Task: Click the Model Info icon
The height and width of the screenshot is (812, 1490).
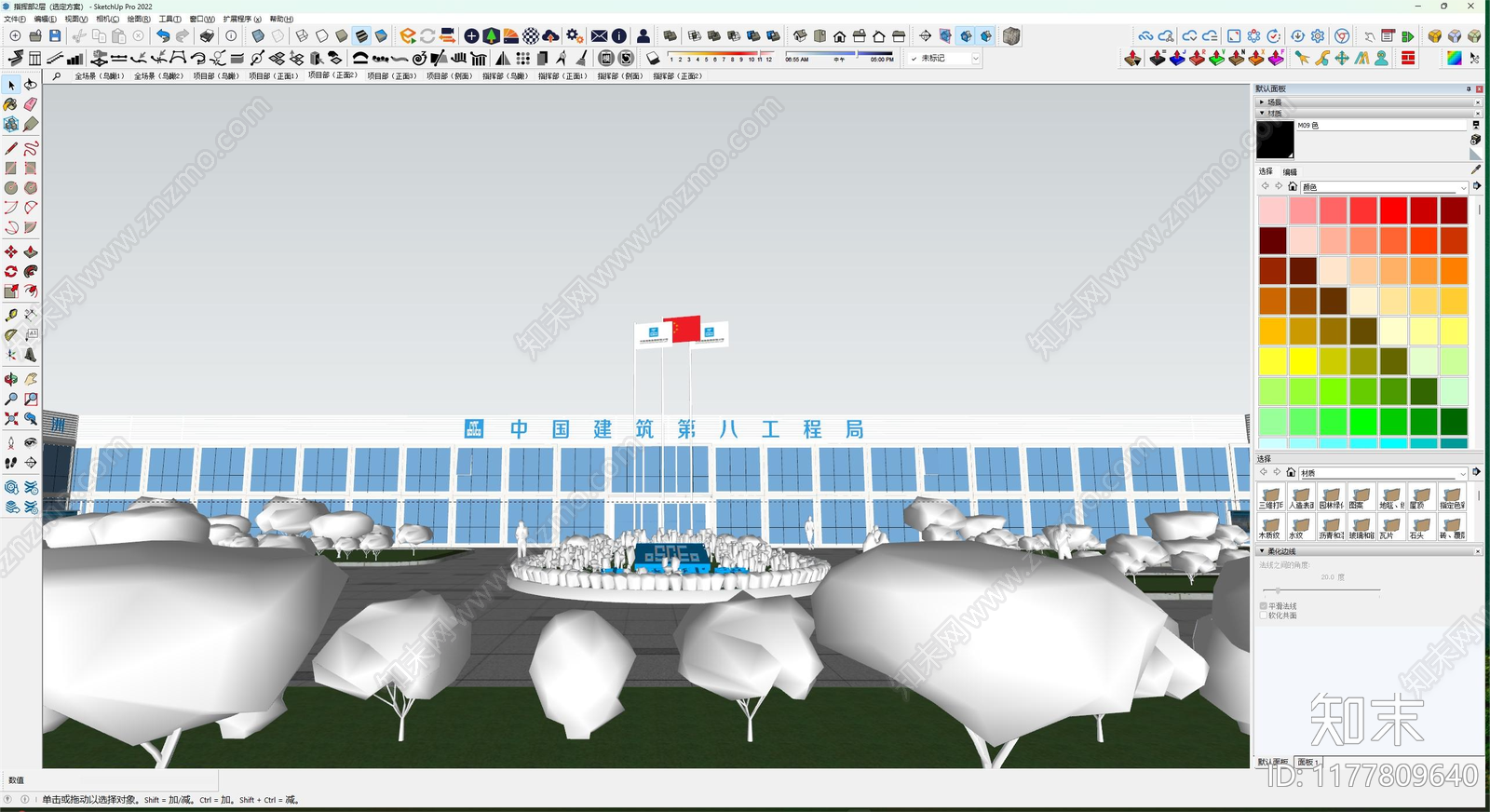Action: pos(231,36)
